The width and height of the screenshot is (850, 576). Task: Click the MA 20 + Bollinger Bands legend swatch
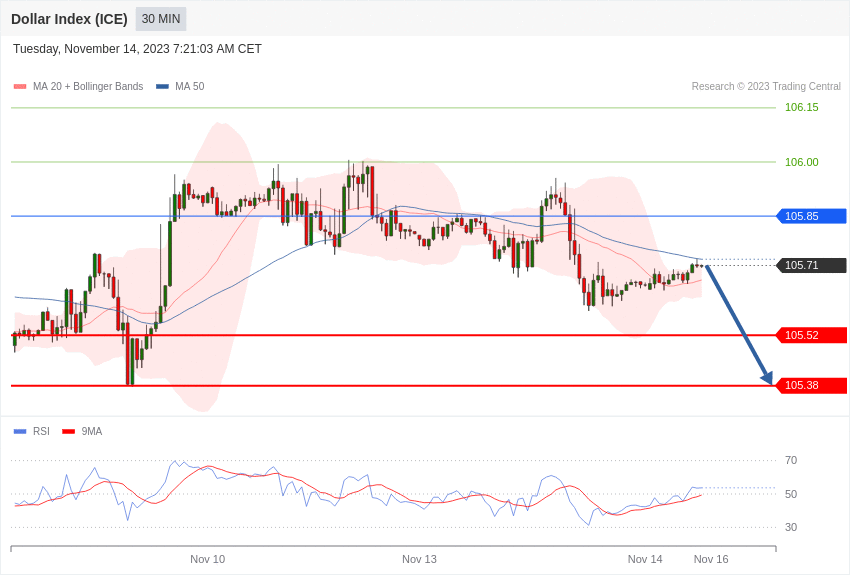click(x=20, y=87)
